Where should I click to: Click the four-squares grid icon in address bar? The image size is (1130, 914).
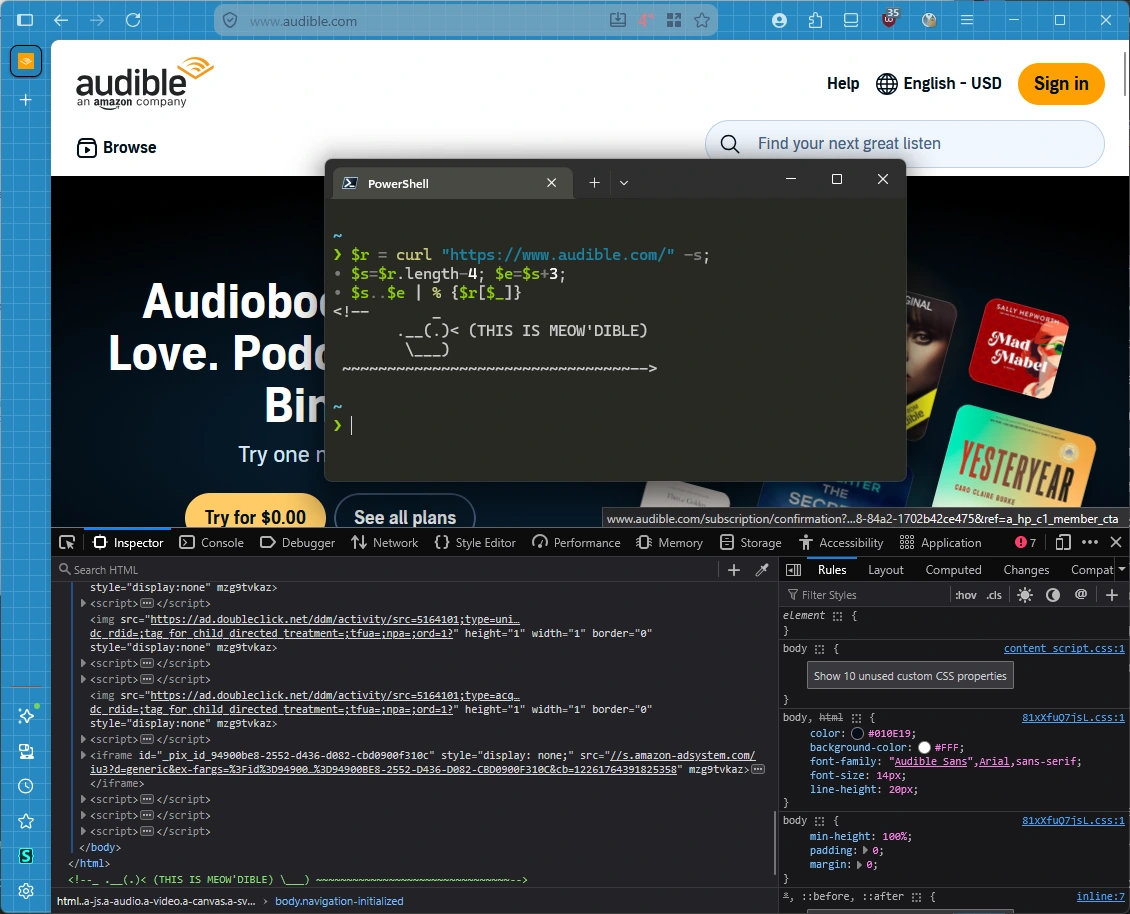pos(674,20)
